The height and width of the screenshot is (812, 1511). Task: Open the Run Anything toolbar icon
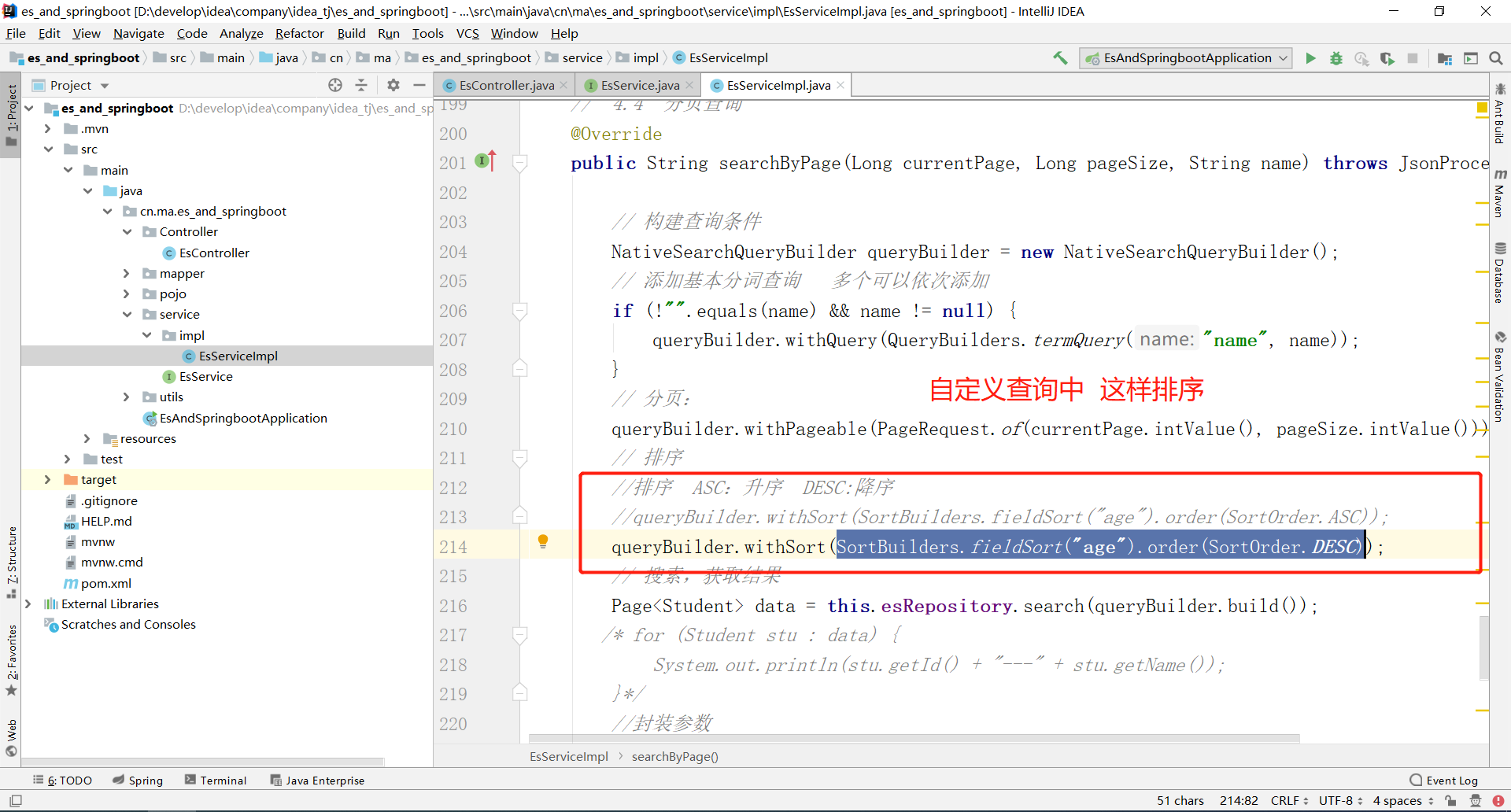click(x=1470, y=58)
